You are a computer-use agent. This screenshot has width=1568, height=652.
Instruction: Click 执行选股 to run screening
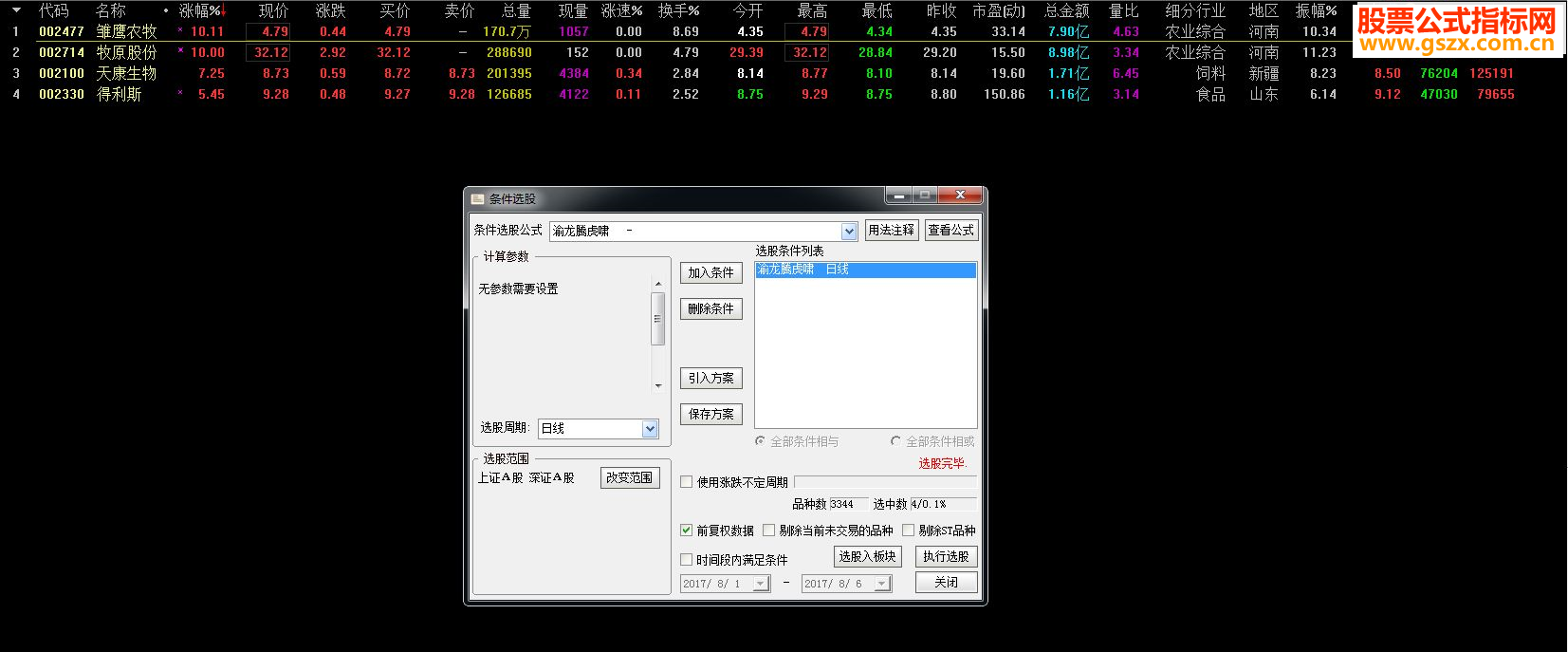(x=947, y=556)
